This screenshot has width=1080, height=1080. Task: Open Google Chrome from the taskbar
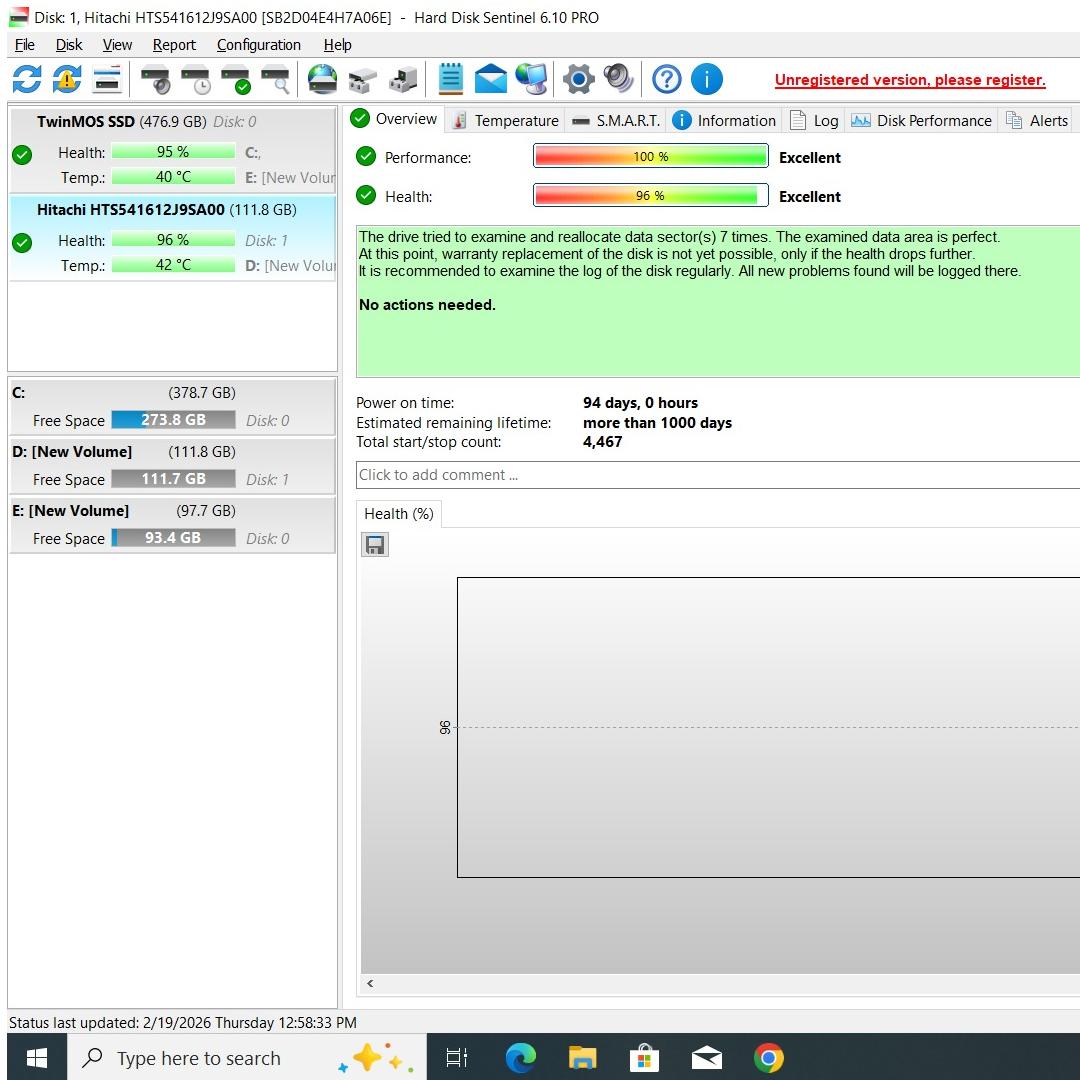click(768, 1057)
